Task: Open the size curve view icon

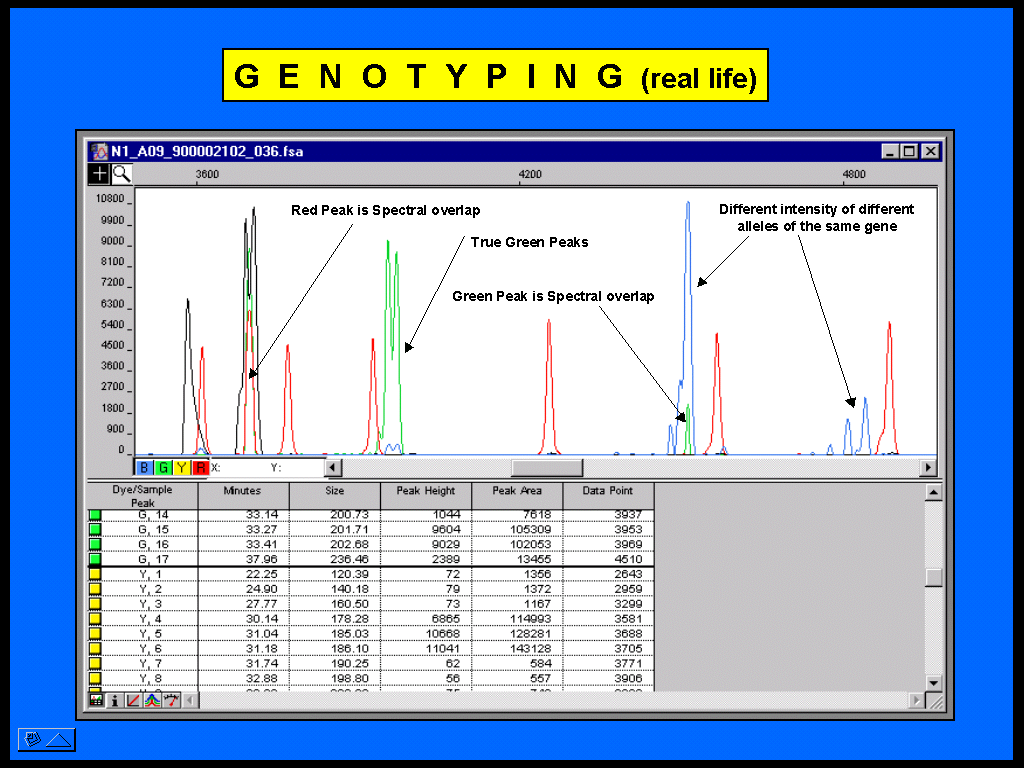Action: point(133,700)
